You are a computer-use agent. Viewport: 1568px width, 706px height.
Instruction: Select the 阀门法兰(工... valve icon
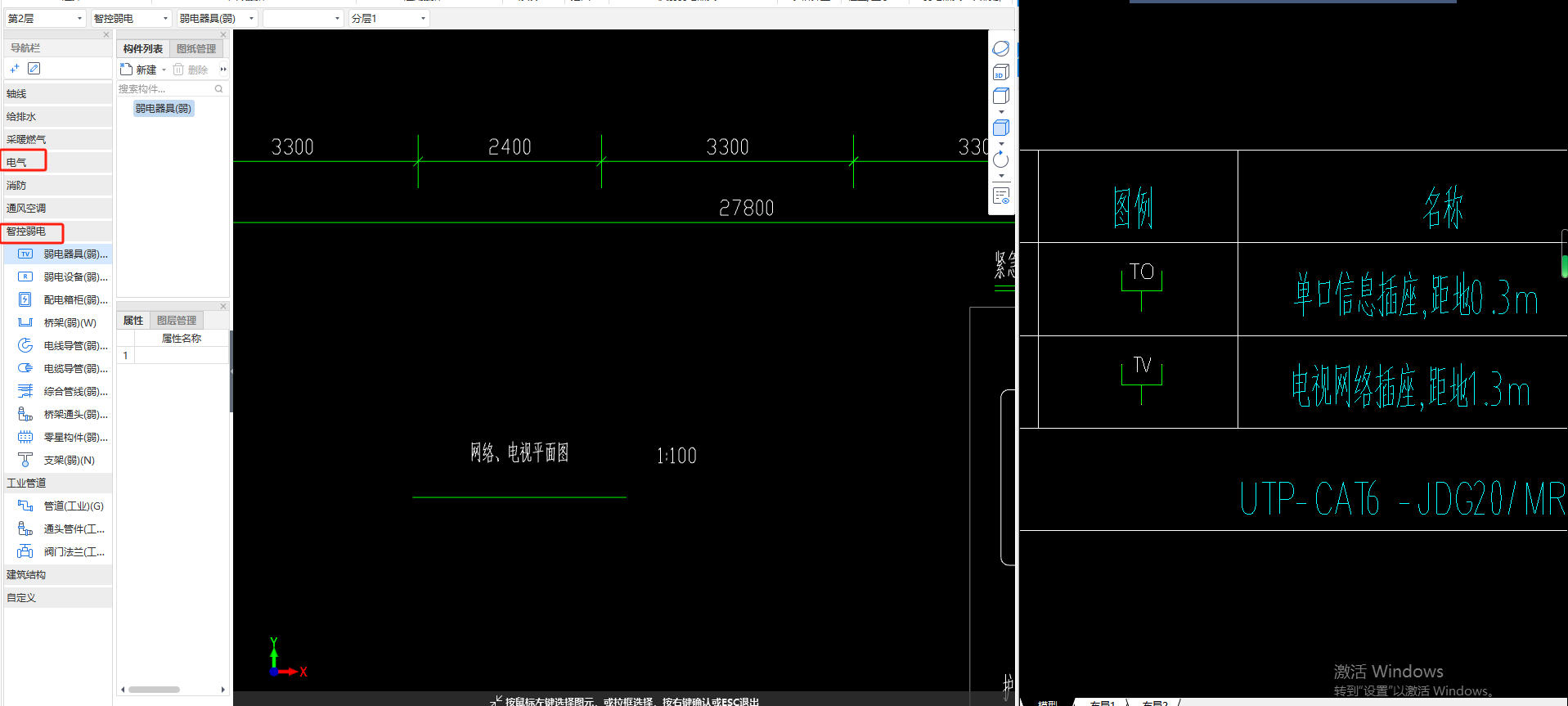coord(25,552)
